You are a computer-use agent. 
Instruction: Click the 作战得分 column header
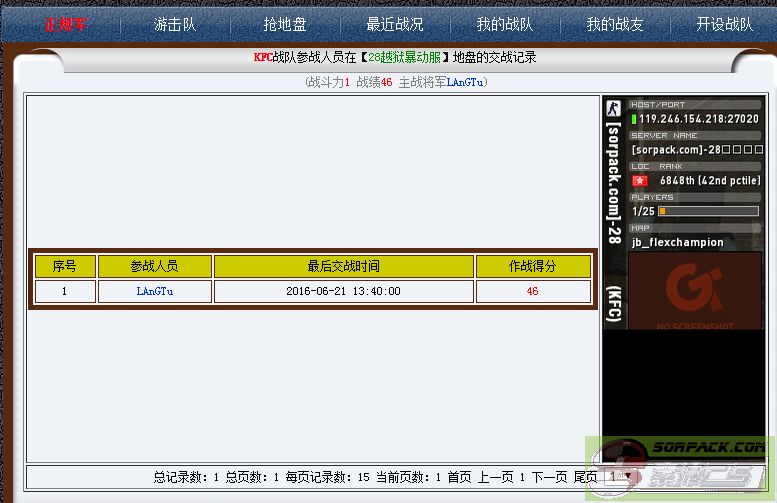coord(533,267)
